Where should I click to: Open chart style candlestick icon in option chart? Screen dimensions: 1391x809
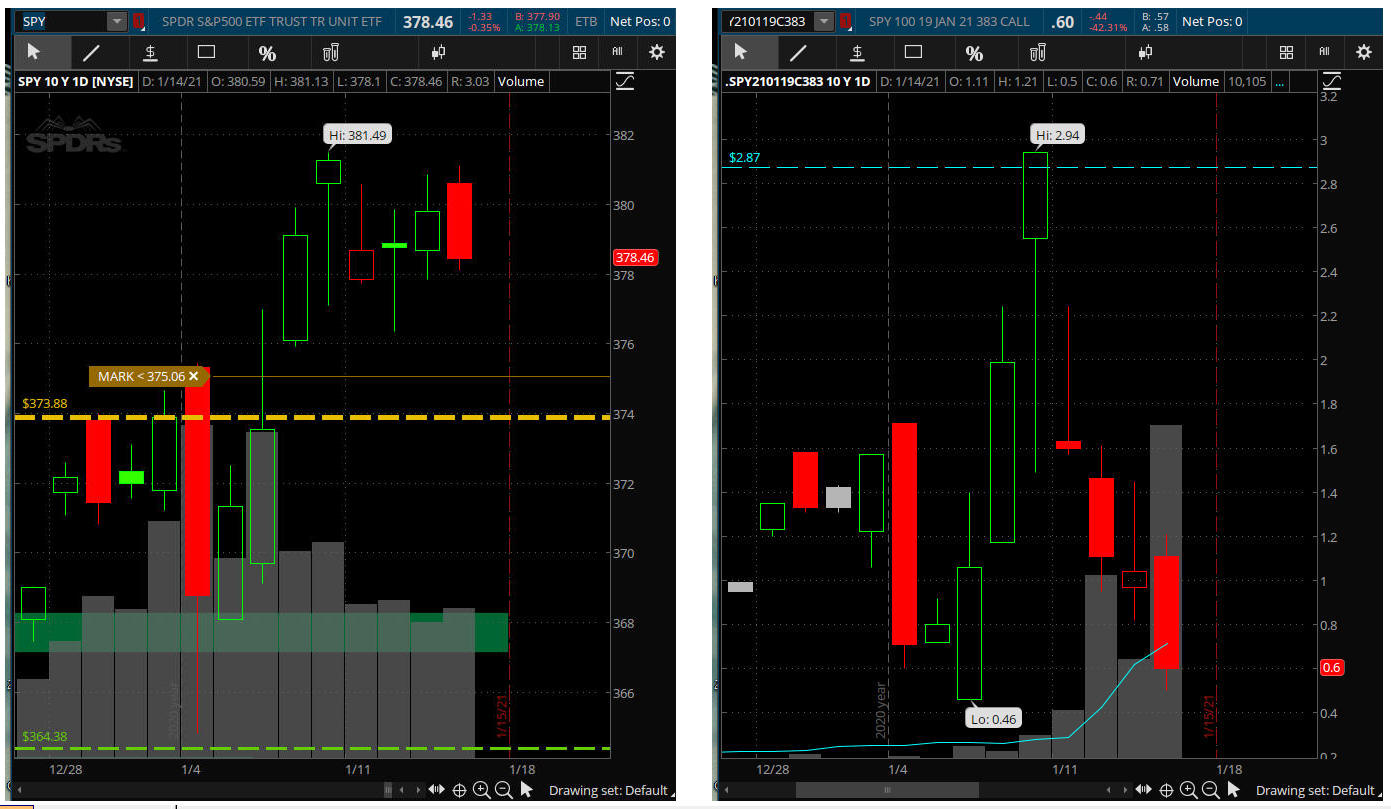(x=1145, y=53)
